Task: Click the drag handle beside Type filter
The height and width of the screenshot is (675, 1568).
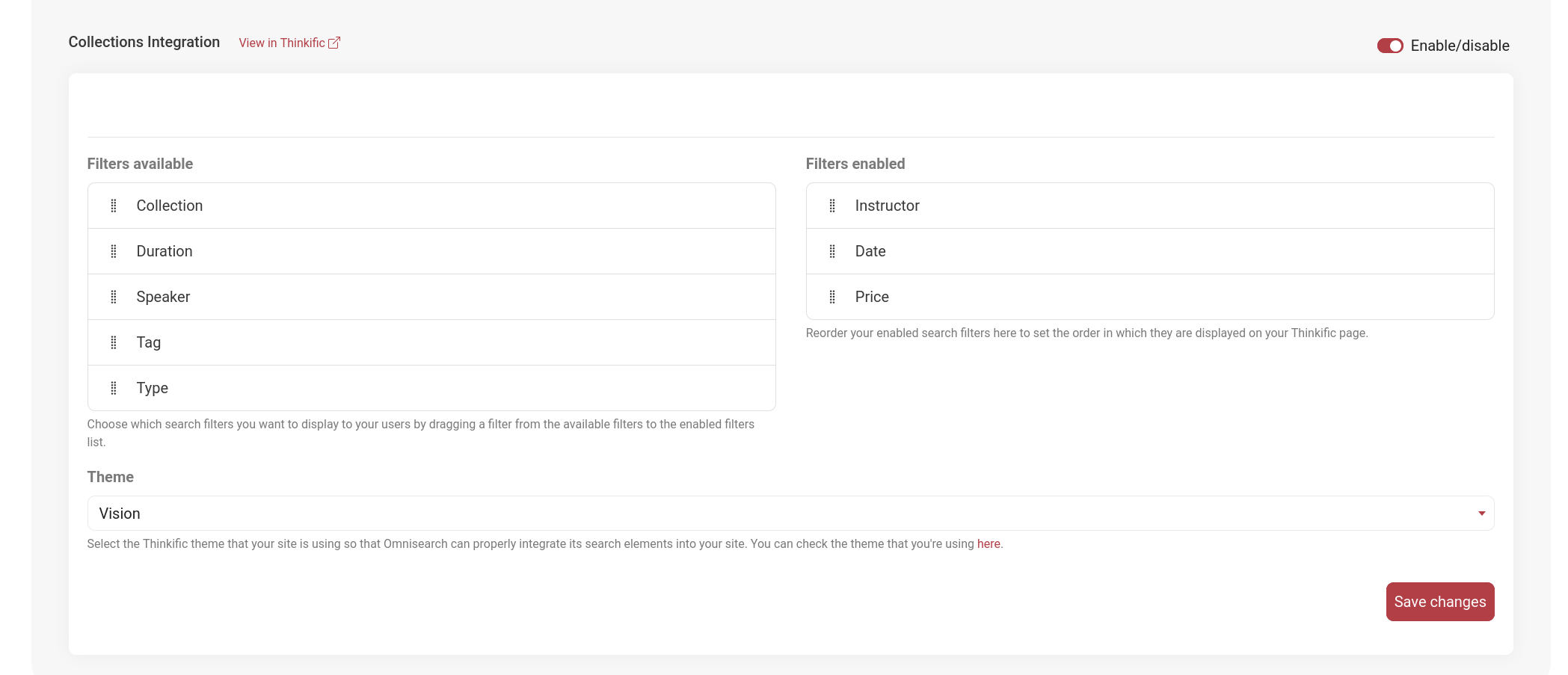Action: coord(114,388)
